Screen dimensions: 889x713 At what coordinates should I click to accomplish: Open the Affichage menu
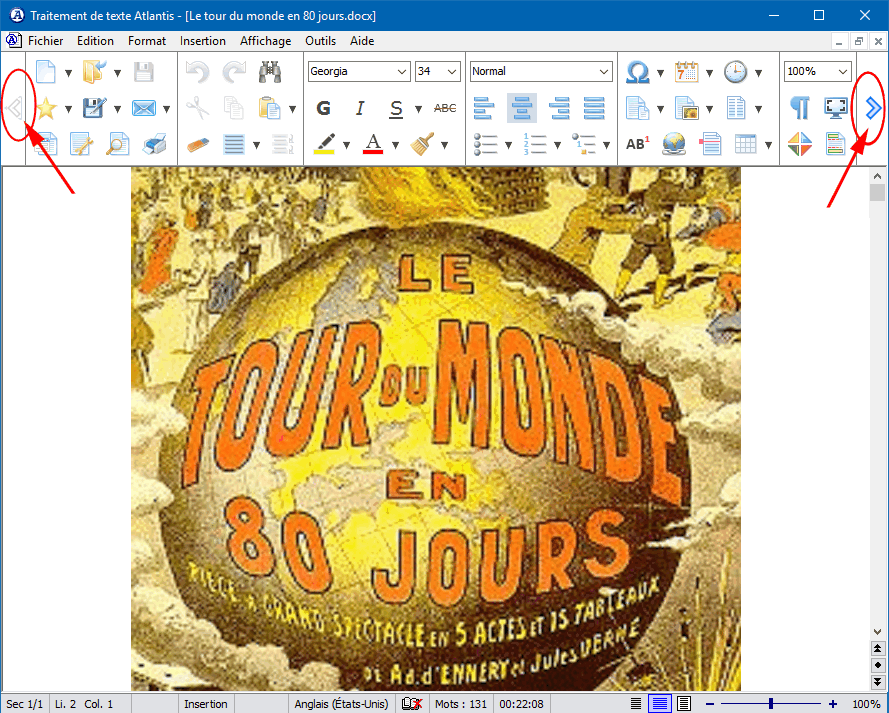(265, 41)
